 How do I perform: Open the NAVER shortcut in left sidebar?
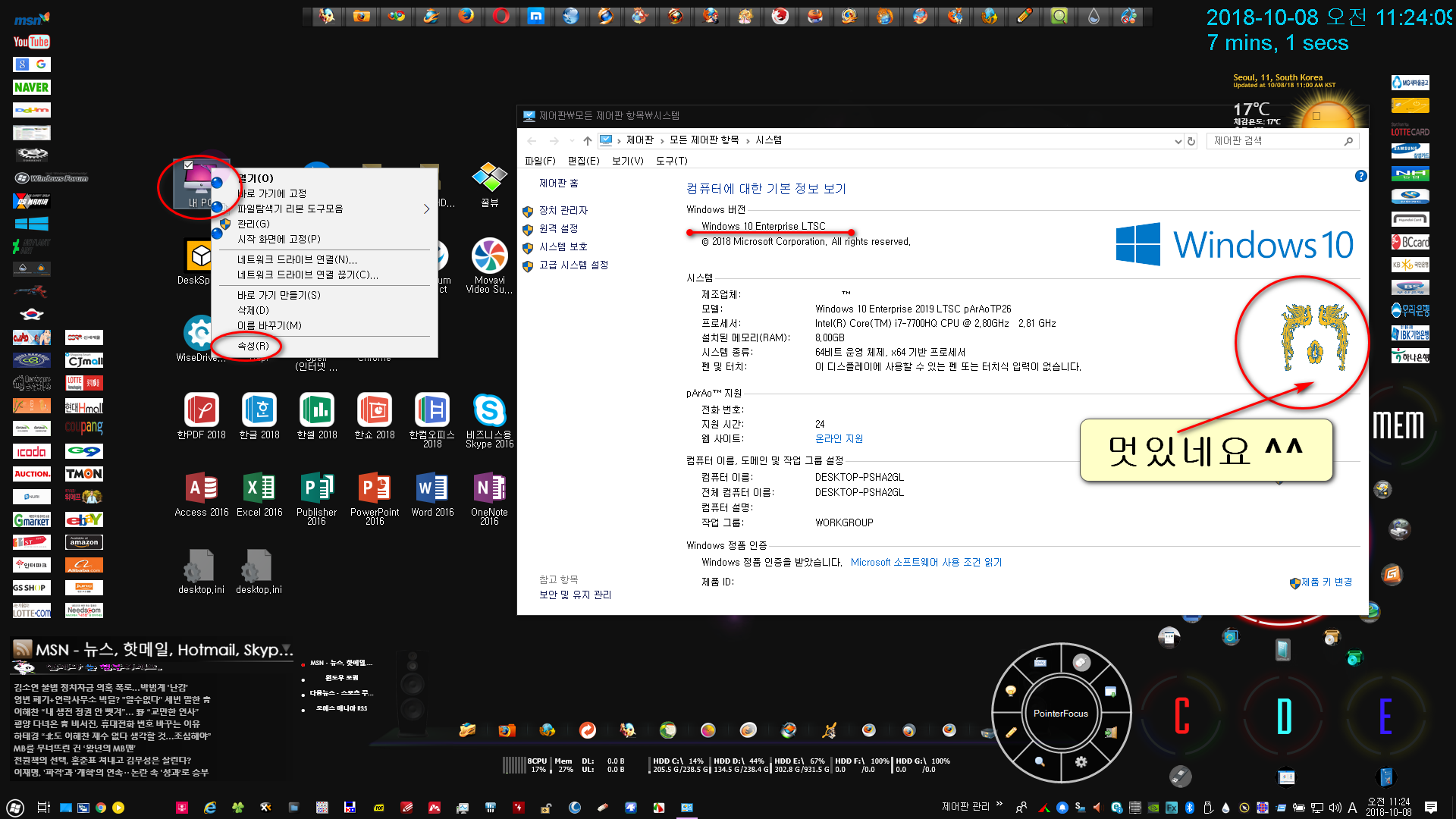[x=31, y=87]
